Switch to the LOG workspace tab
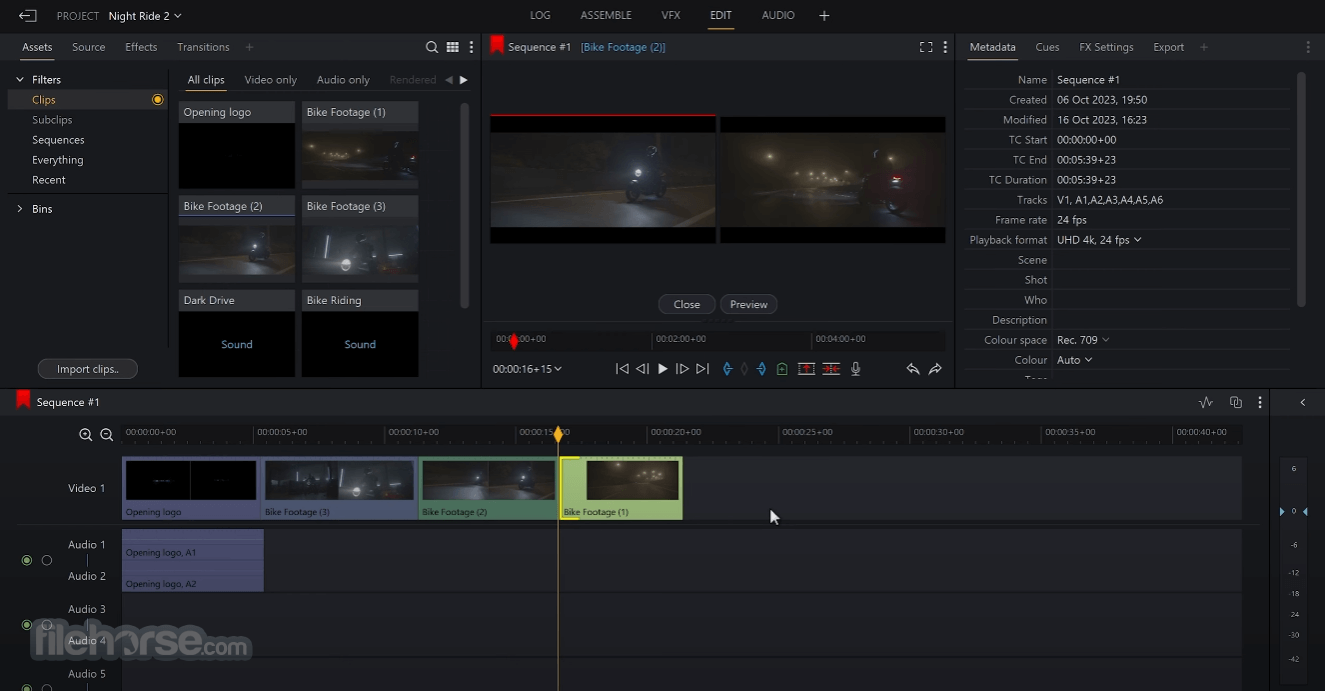1325x691 pixels. pyautogui.click(x=540, y=15)
